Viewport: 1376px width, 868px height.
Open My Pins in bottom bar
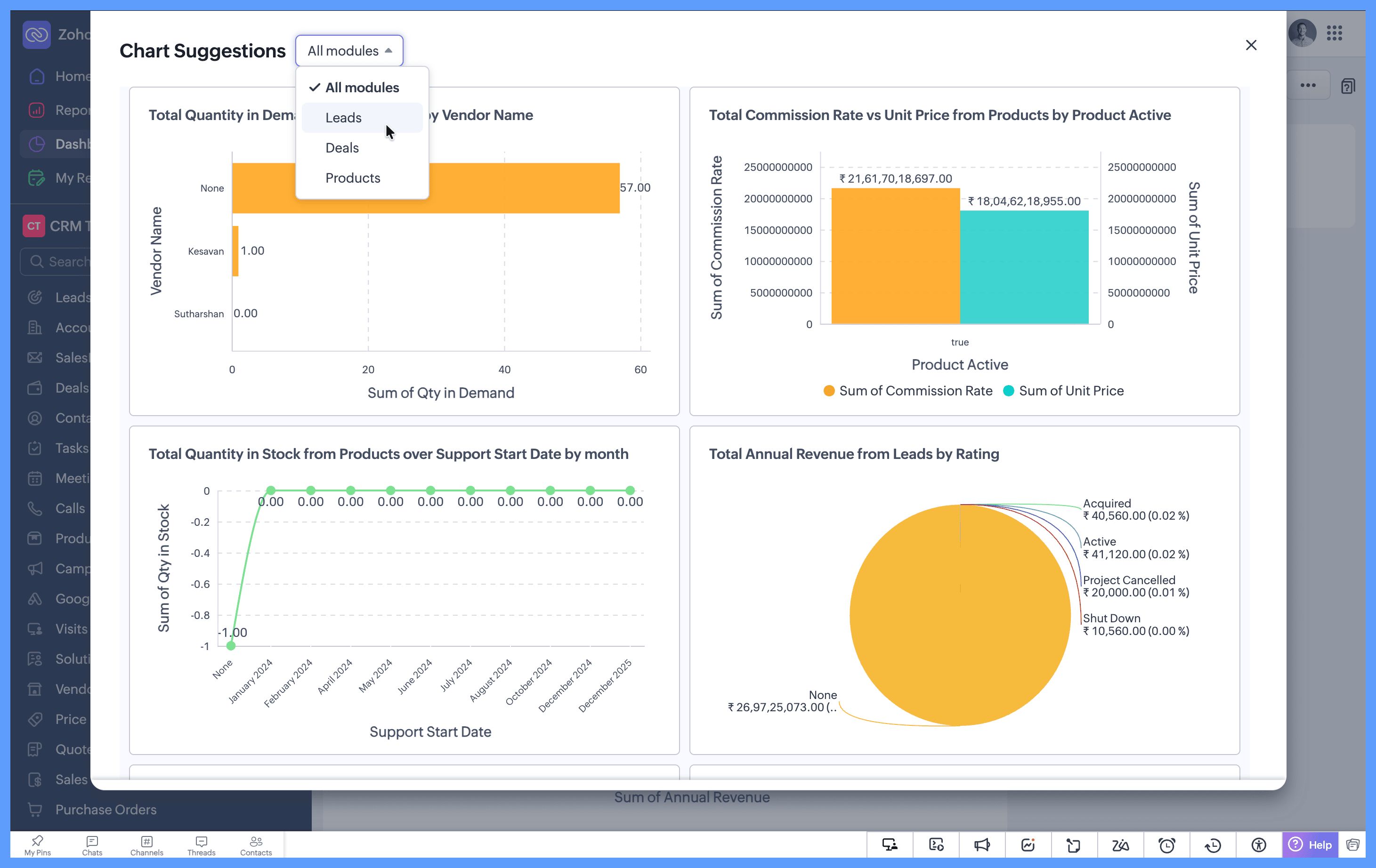(38, 845)
